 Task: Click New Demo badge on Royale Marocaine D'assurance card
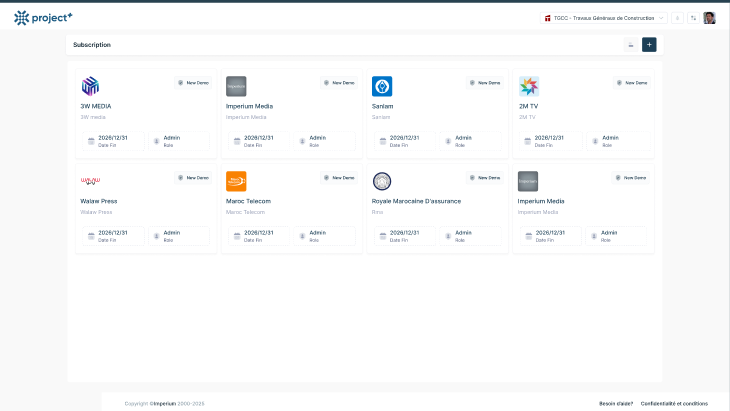485,178
